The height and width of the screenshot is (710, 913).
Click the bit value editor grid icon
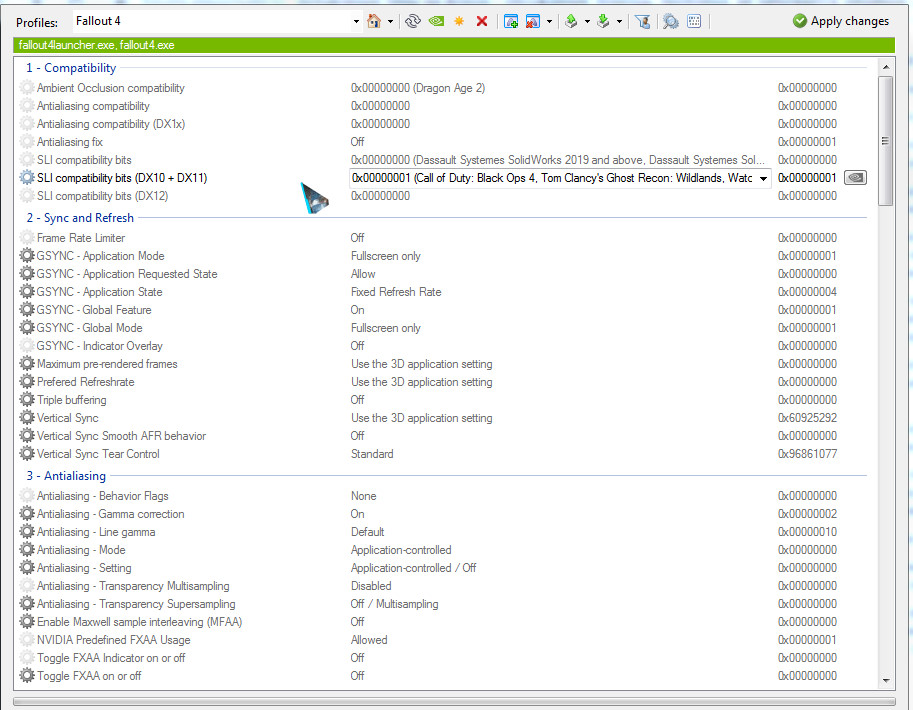point(694,22)
